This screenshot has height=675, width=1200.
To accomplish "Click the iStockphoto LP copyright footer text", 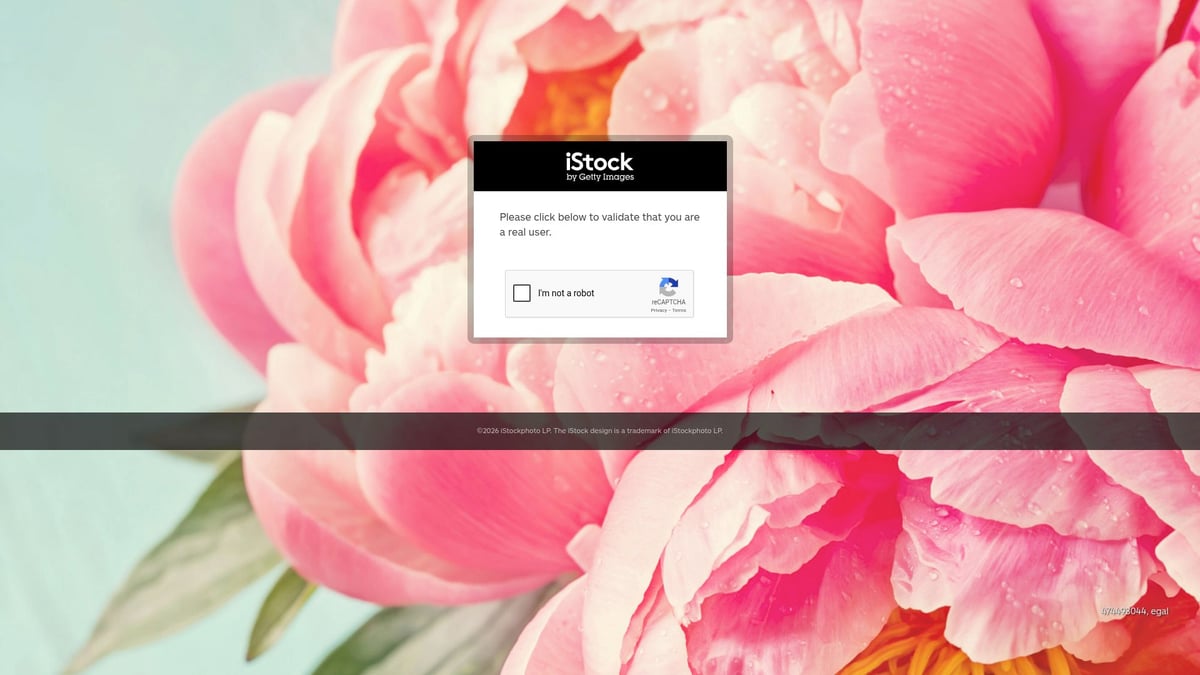I will [x=600, y=431].
